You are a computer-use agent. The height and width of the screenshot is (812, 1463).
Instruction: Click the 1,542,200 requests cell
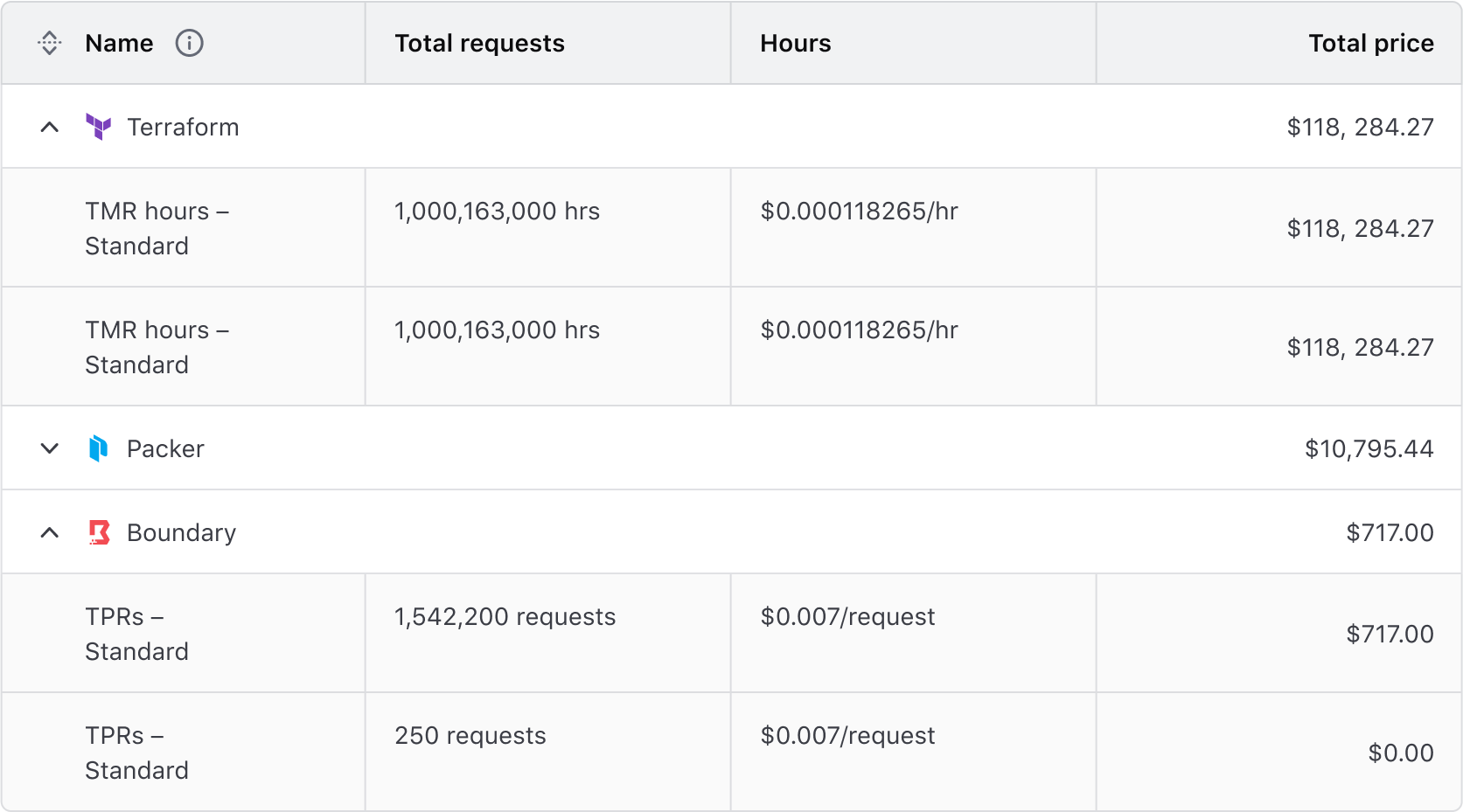tap(505, 616)
